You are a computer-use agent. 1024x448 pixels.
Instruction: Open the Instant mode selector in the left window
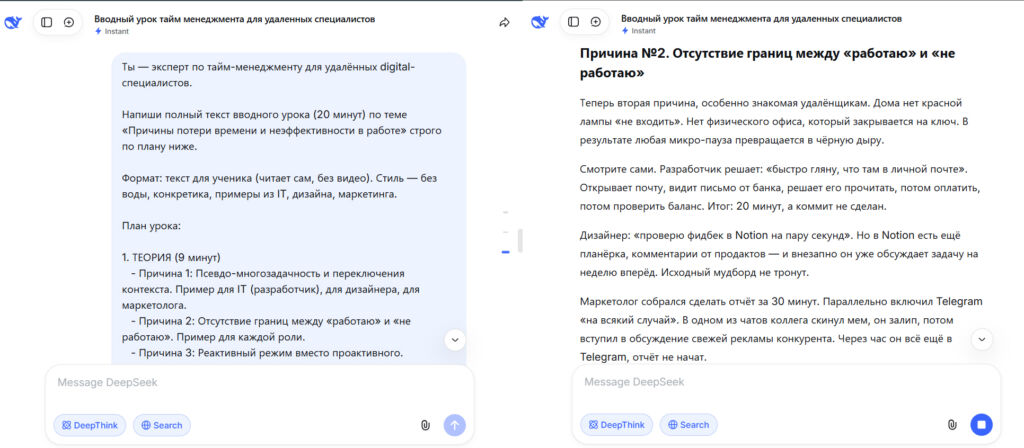(x=114, y=31)
